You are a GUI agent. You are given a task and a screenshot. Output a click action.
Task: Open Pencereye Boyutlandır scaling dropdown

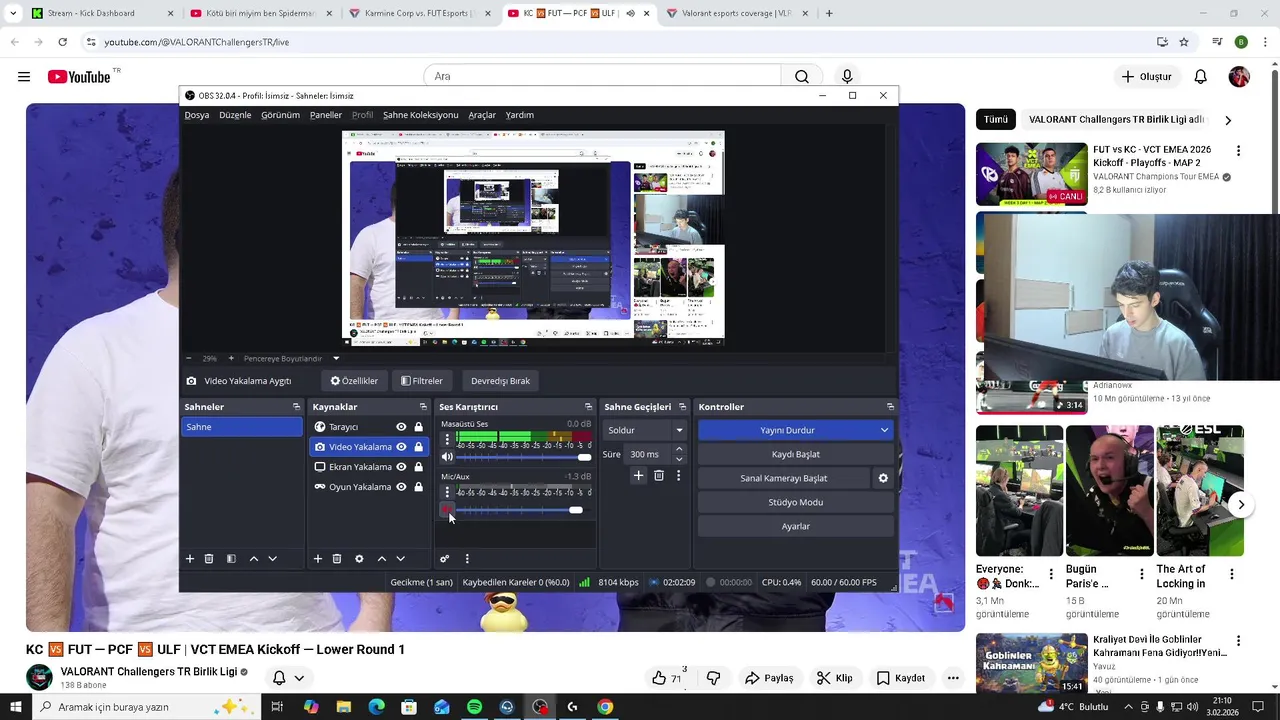336,358
